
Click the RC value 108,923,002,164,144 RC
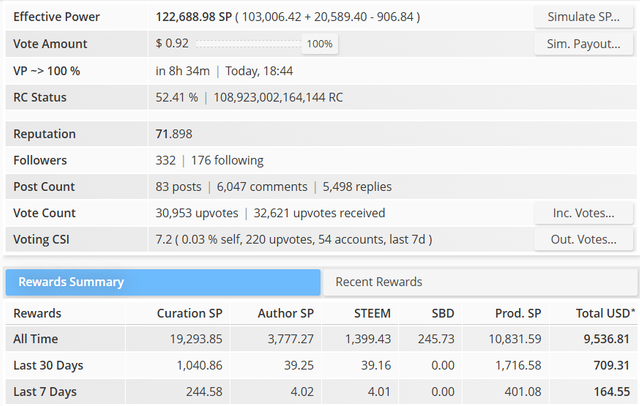278,98
